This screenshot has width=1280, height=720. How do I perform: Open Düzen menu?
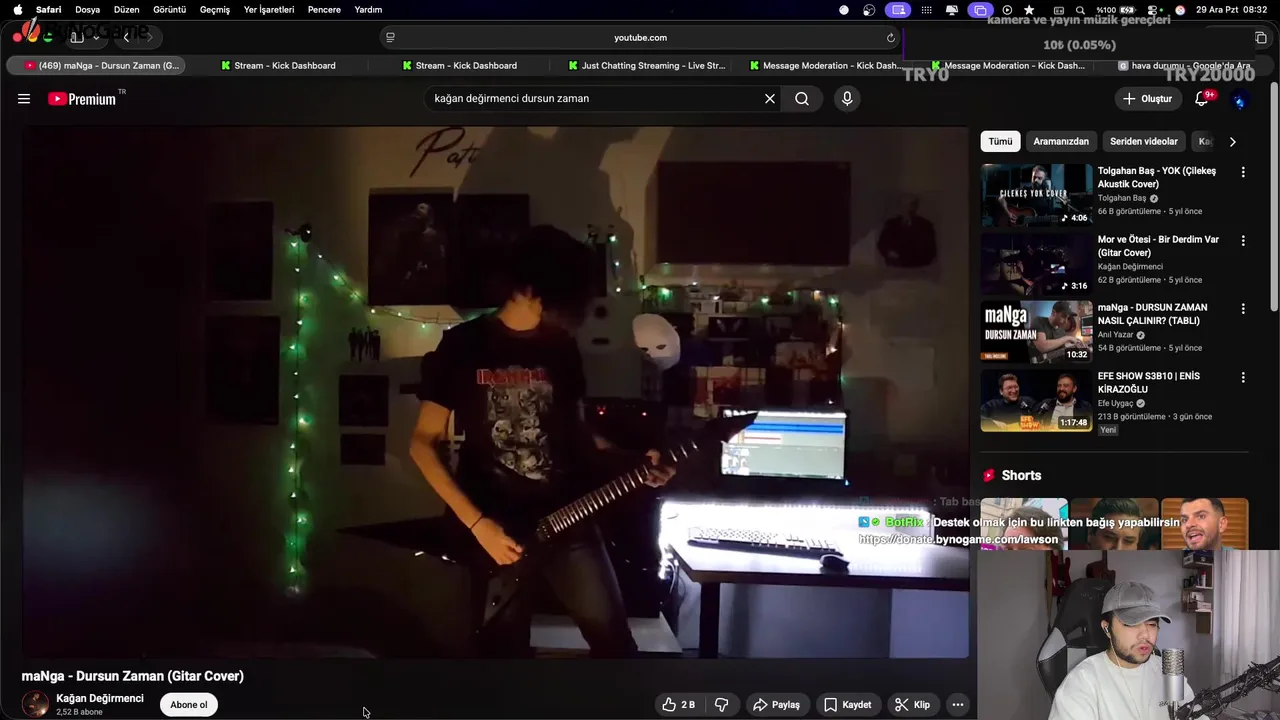click(127, 10)
